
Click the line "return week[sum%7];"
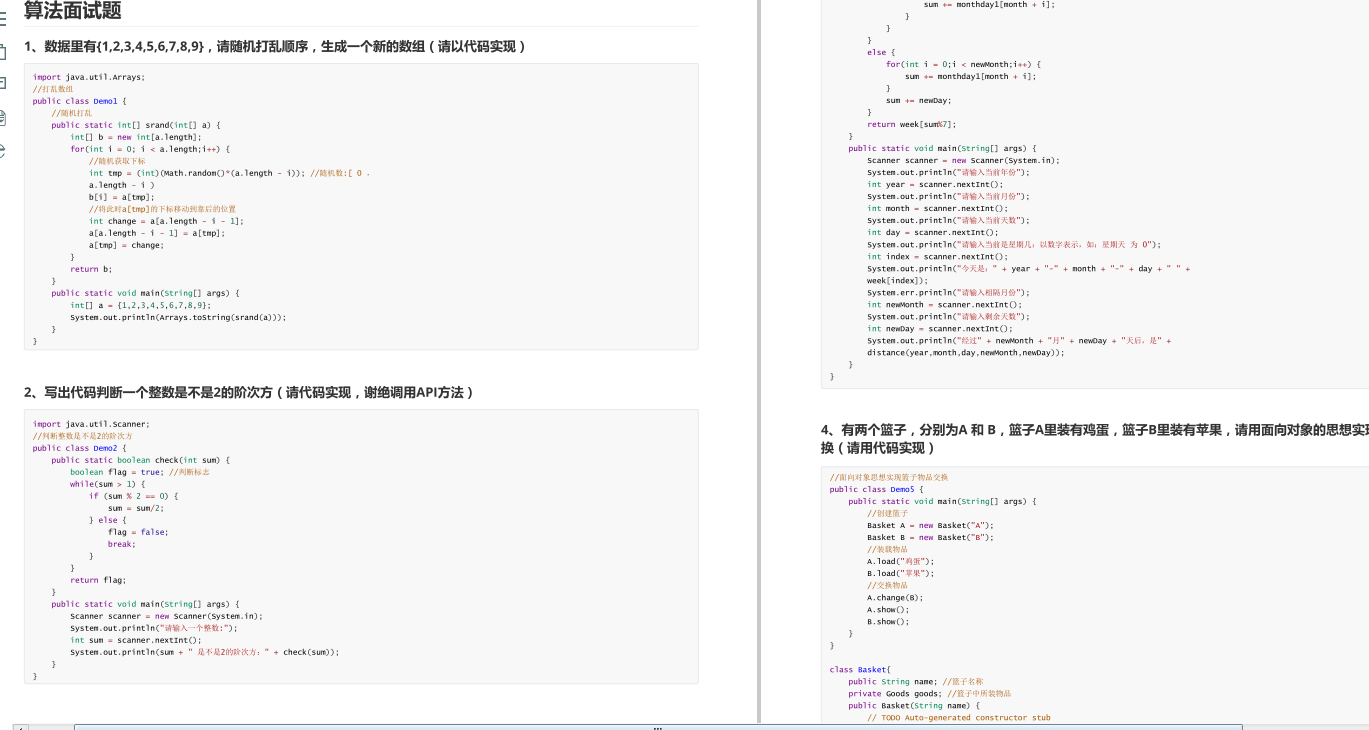pyautogui.click(x=911, y=124)
